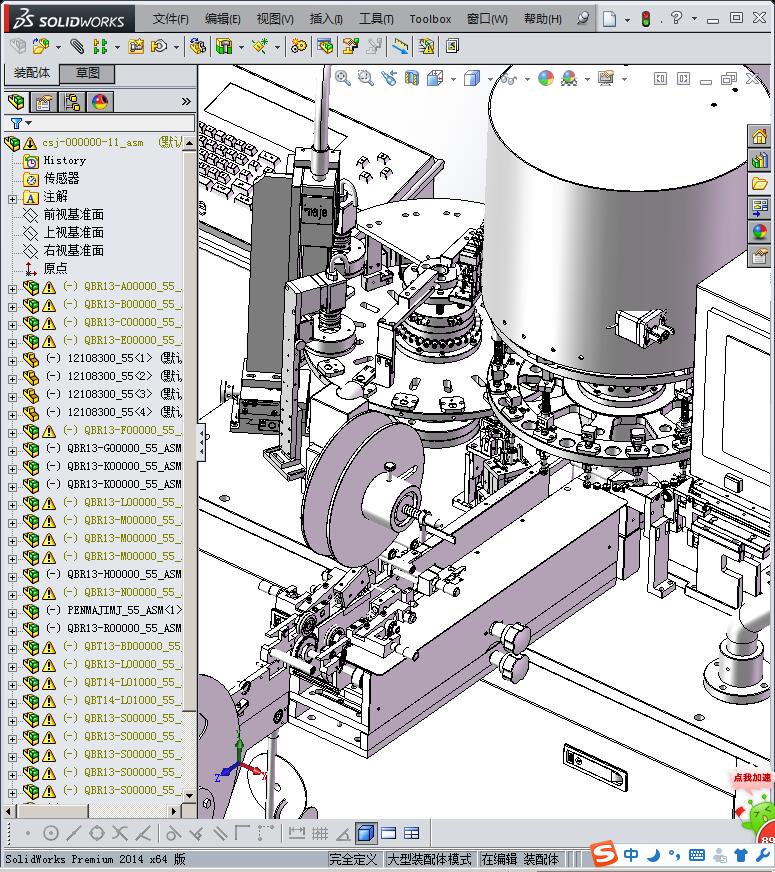Open the ConfigurationManager panel icon
This screenshot has width=775, height=872.
(72, 102)
